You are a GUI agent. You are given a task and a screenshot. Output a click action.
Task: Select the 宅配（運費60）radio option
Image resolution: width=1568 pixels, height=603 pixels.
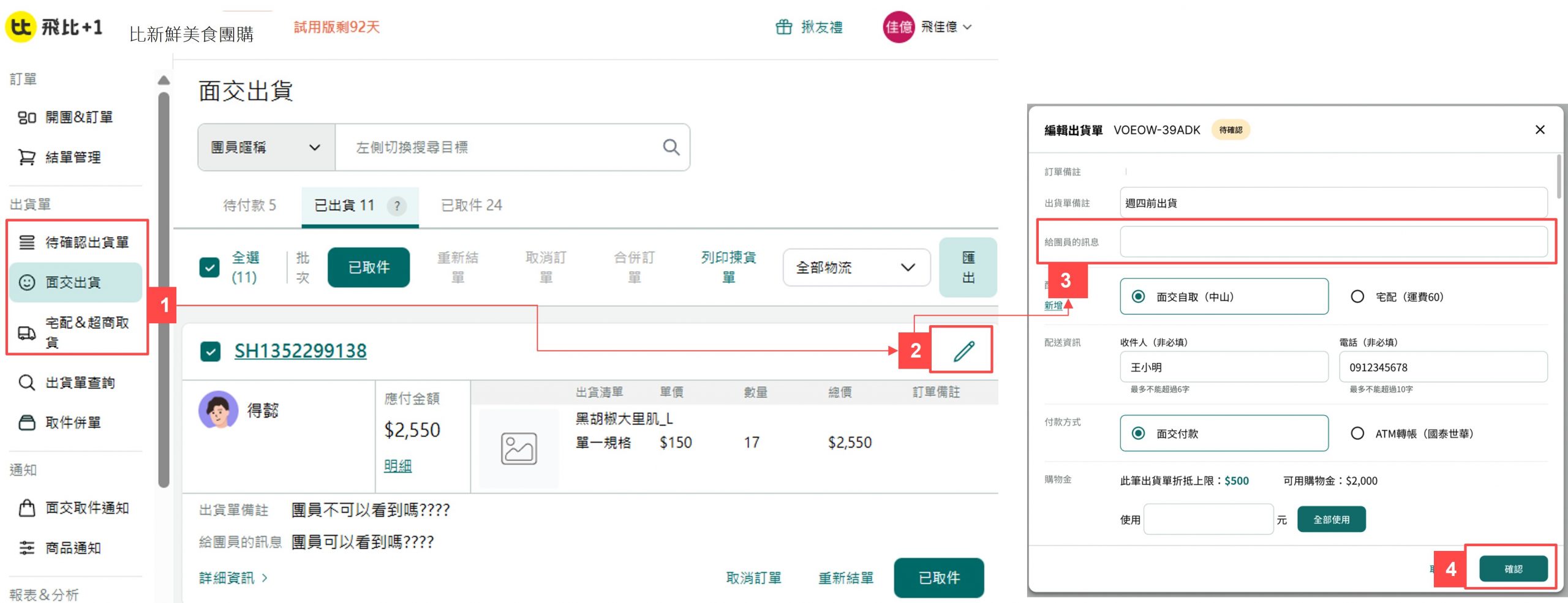coord(1357,297)
